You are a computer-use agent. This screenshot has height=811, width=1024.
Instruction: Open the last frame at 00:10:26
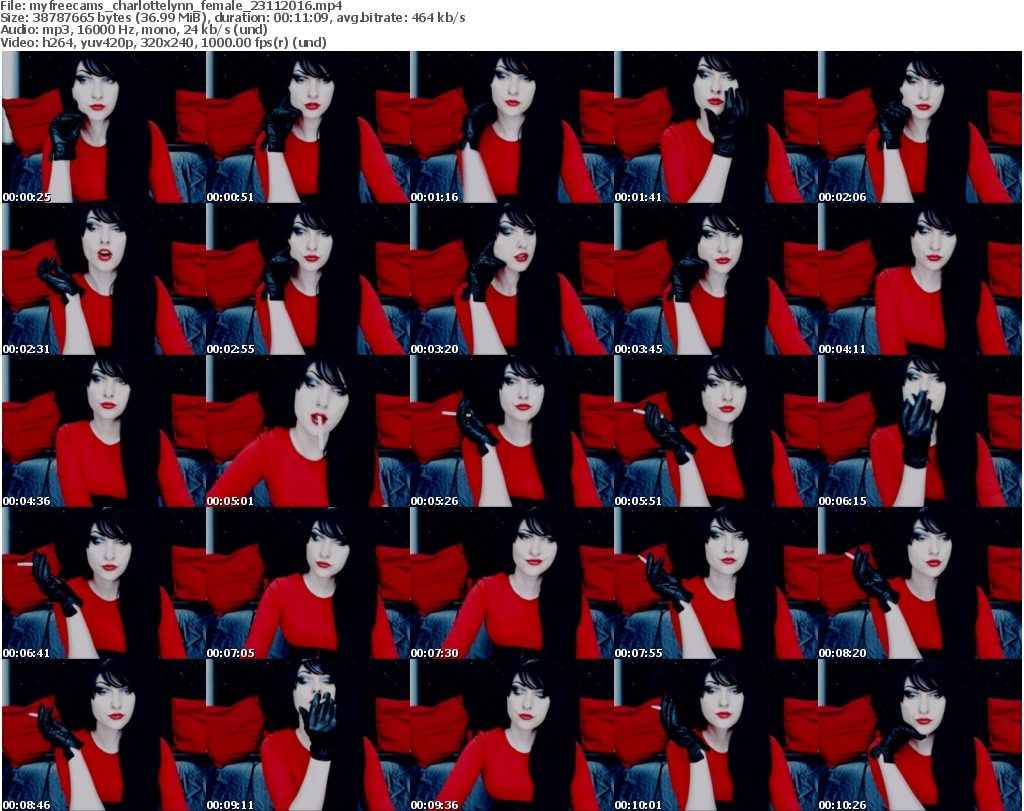[920, 735]
